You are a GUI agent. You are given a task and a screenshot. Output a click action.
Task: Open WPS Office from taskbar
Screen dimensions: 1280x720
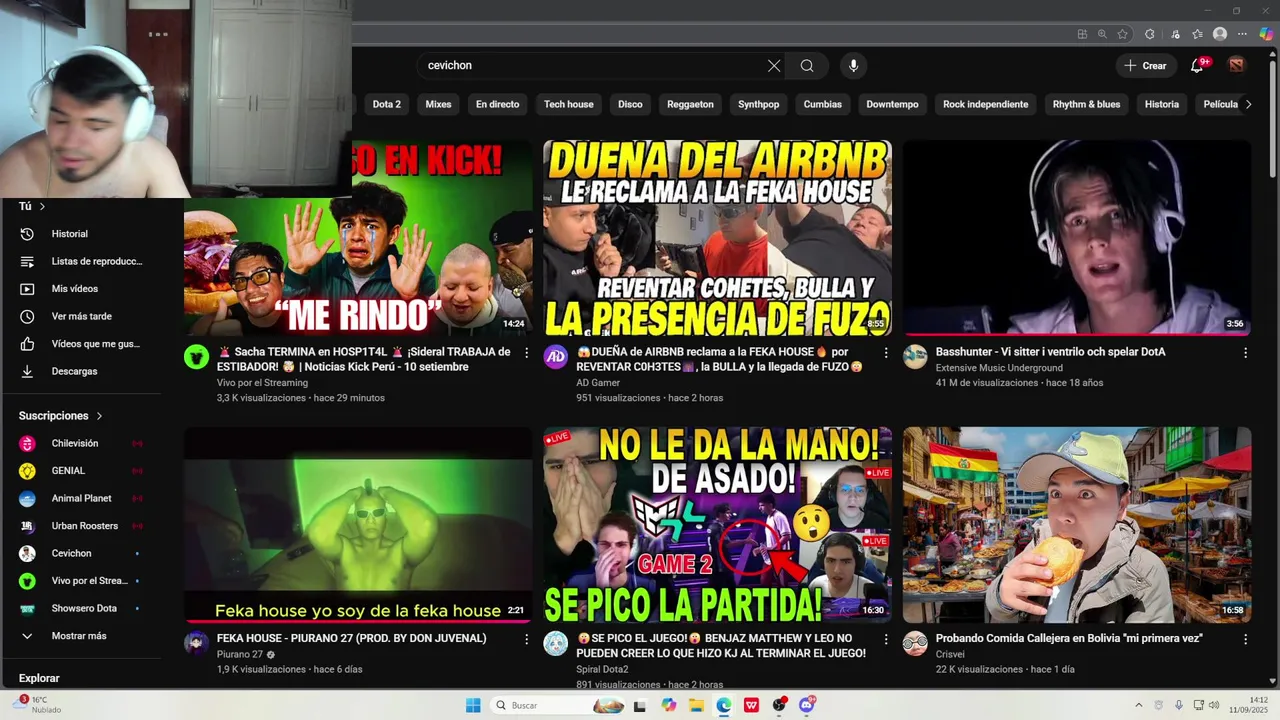[x=751, y=705]
